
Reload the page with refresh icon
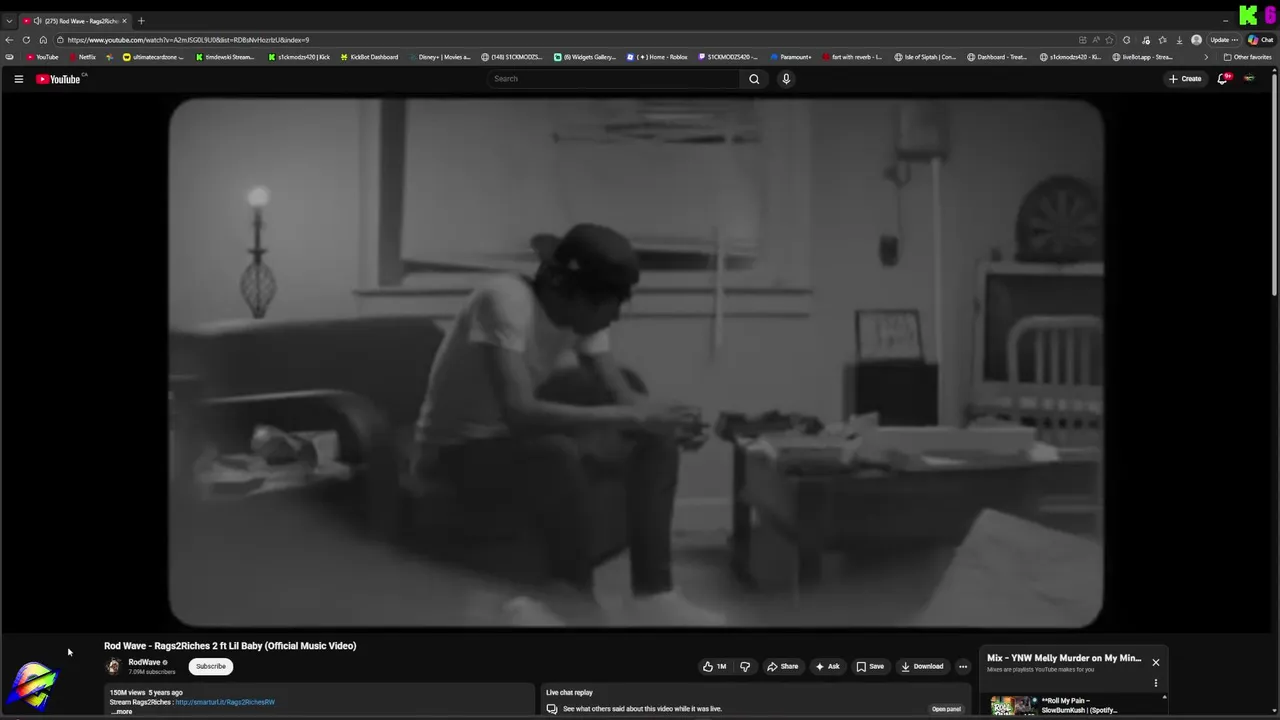[x=26, y=40]
